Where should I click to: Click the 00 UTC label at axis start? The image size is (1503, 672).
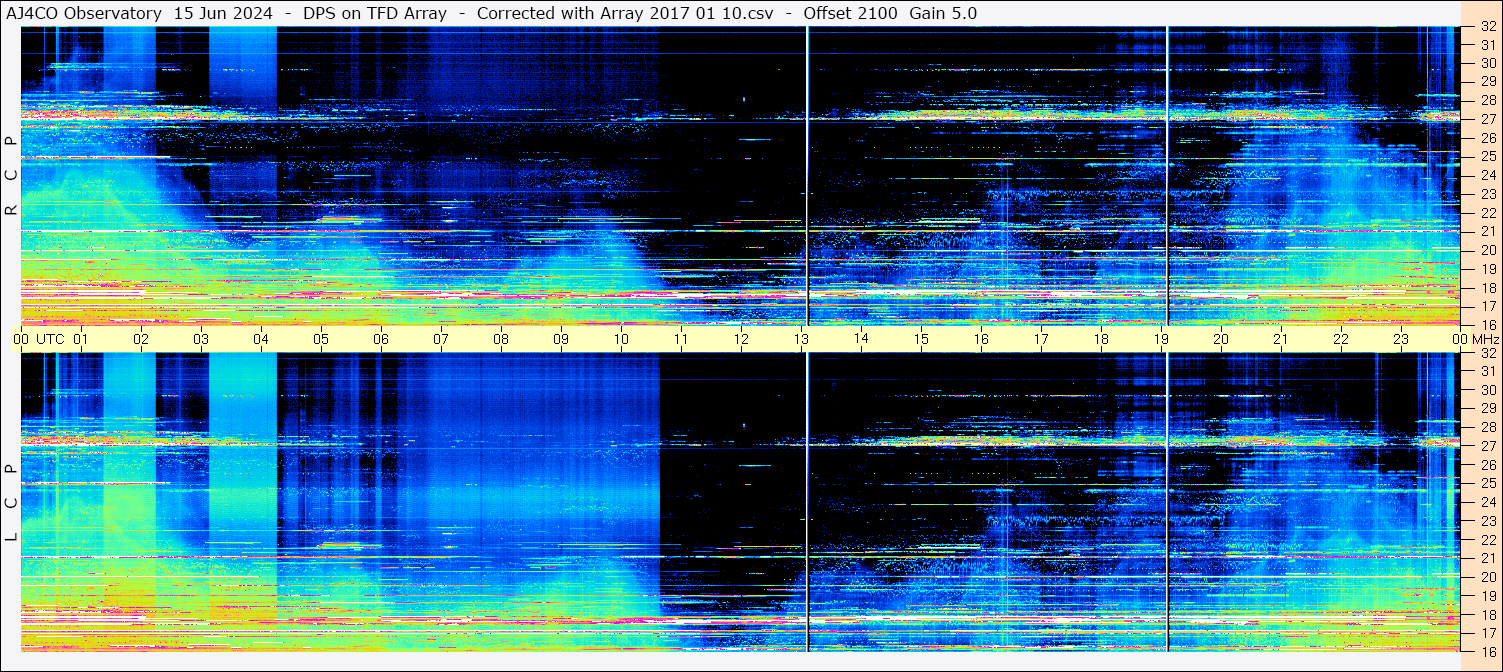[x=21, y=339]
